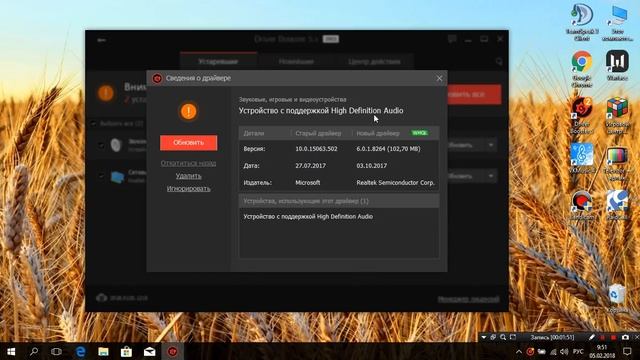Screen dimensions: 640x360
Task: Open Mail app from taskbar
Action: click(149, 351)
